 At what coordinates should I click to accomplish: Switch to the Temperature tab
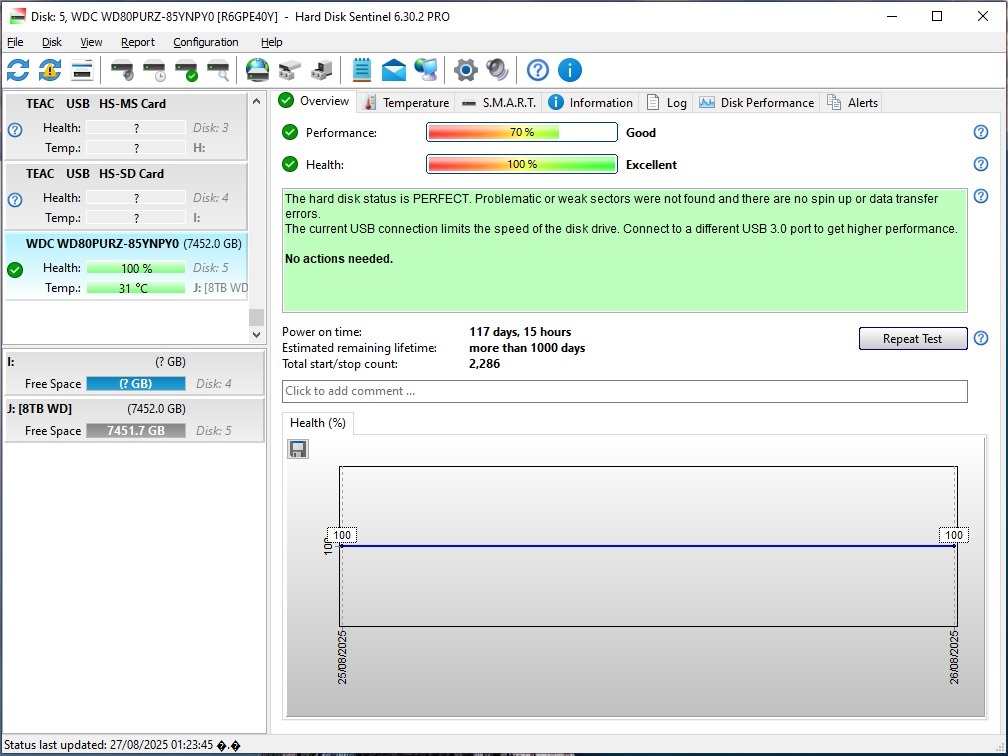[x=406, y=103]
